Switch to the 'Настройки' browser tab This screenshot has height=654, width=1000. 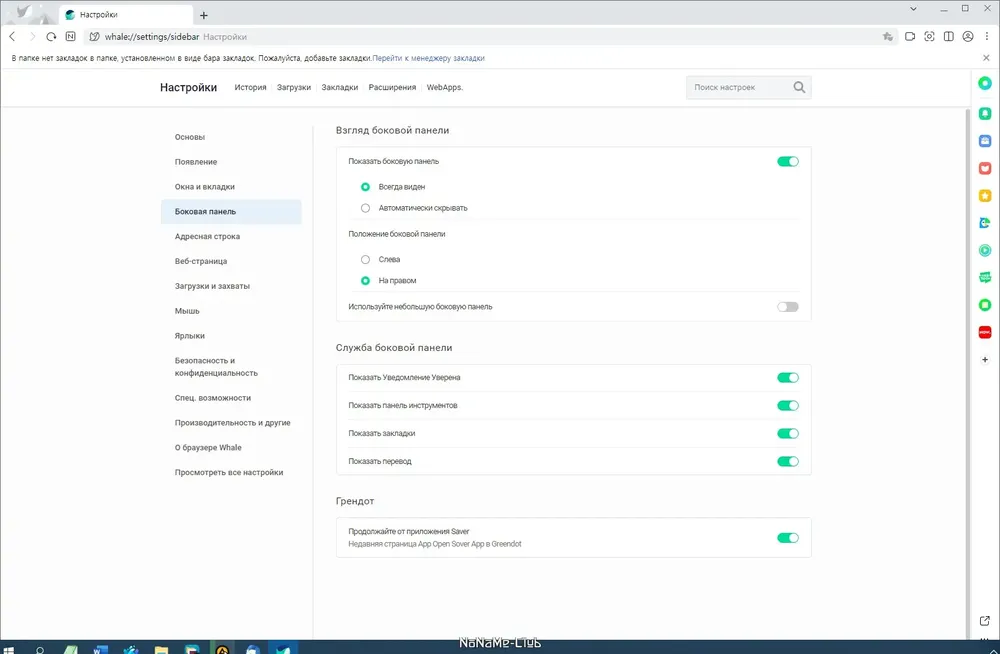(126, 15)
